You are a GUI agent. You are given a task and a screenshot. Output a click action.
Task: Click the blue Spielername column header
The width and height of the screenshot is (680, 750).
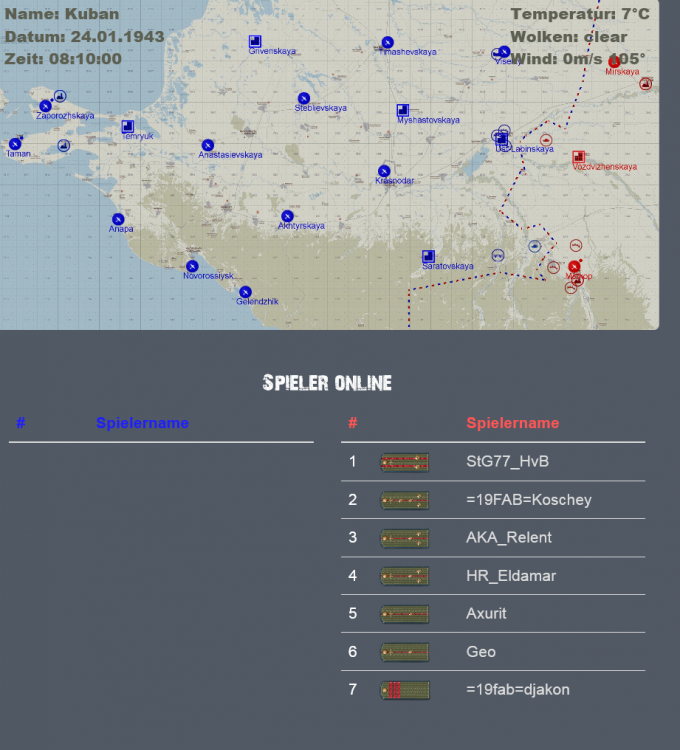(x=143, y=423)
